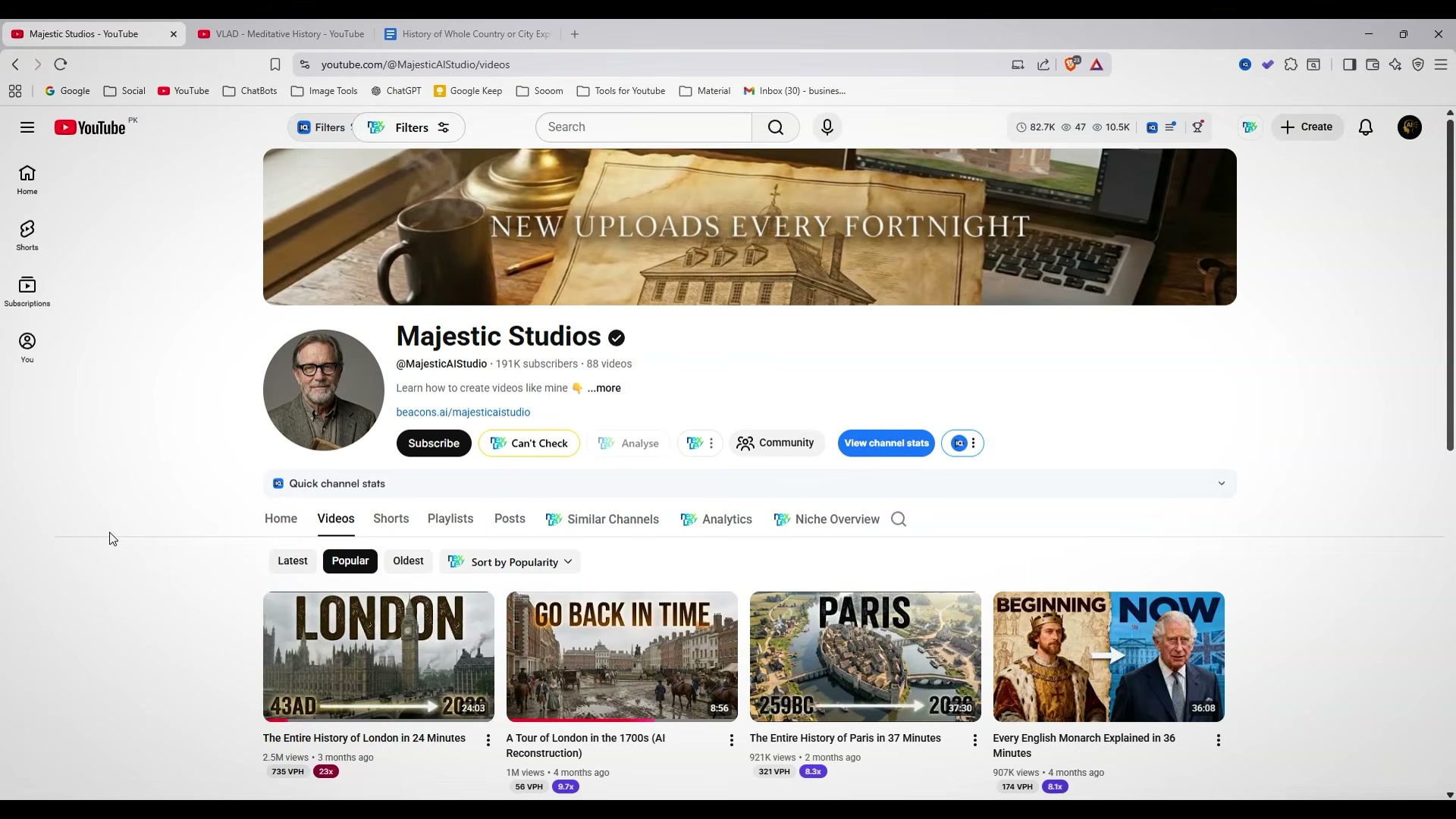
Task: Open Brave Wallet icon
Action: coord(1372,64)
